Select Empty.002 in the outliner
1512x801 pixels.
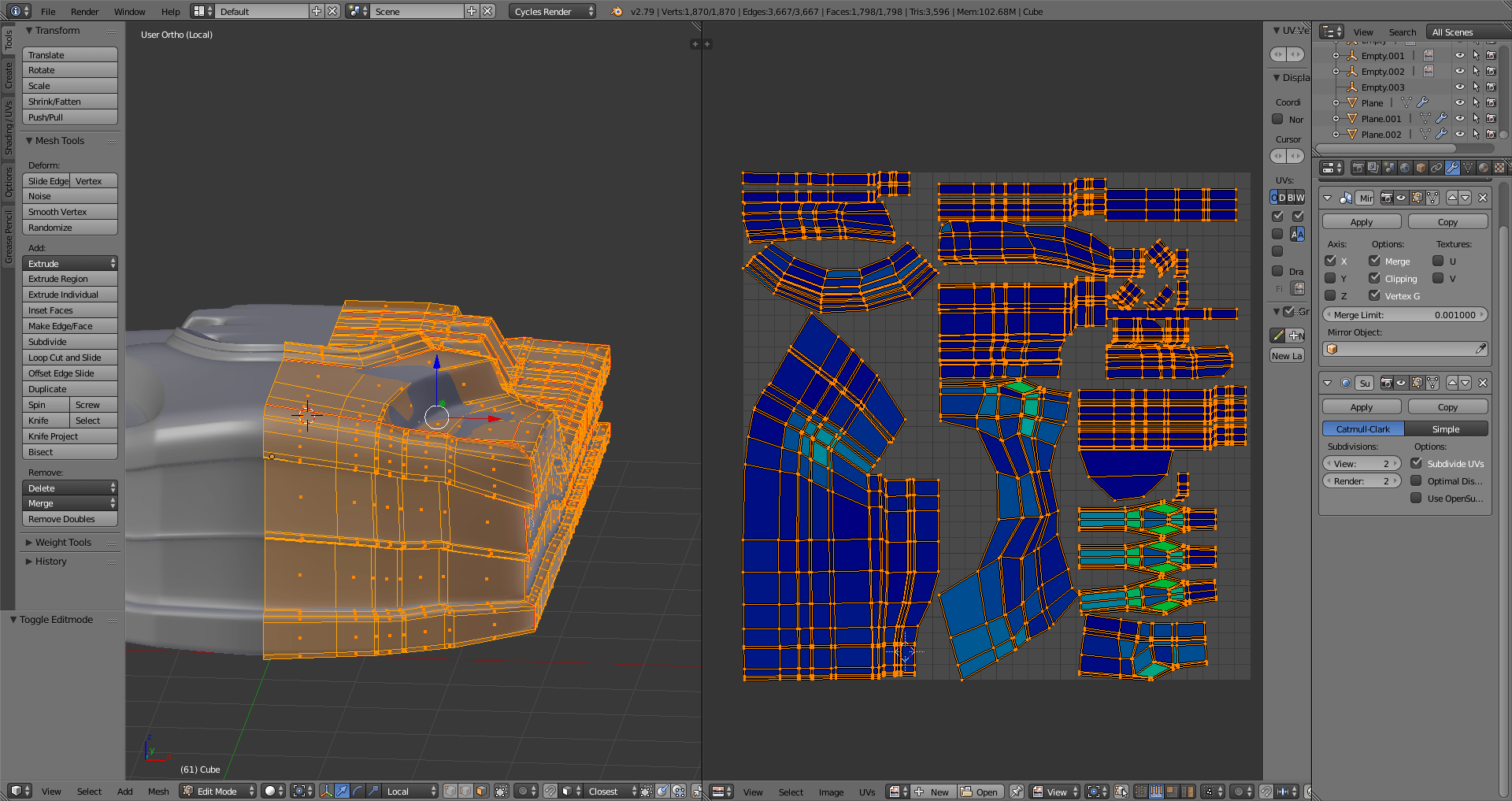pos(1382,72)
